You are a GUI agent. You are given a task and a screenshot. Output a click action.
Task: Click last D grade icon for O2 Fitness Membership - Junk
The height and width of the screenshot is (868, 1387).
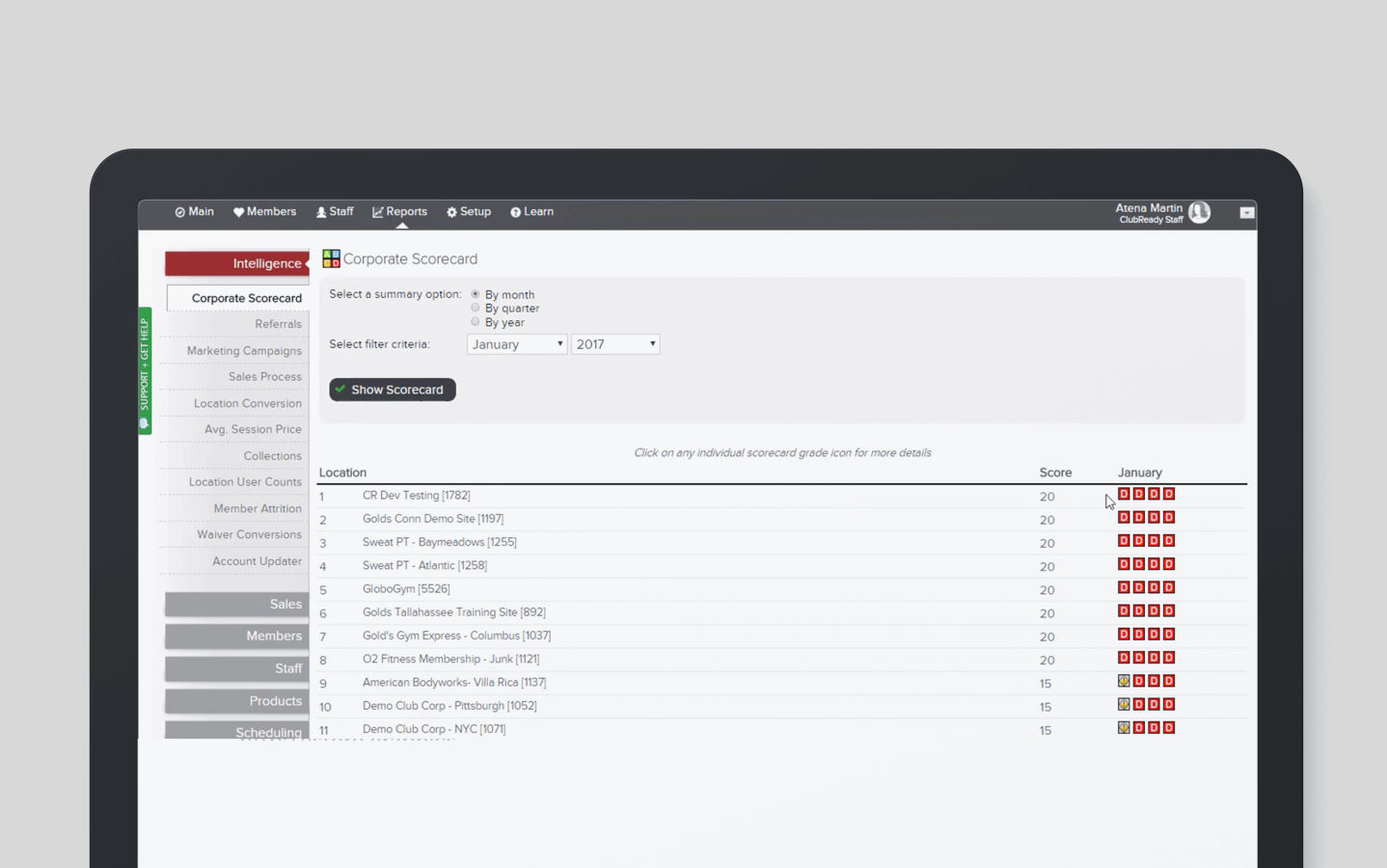[1169, 658]
